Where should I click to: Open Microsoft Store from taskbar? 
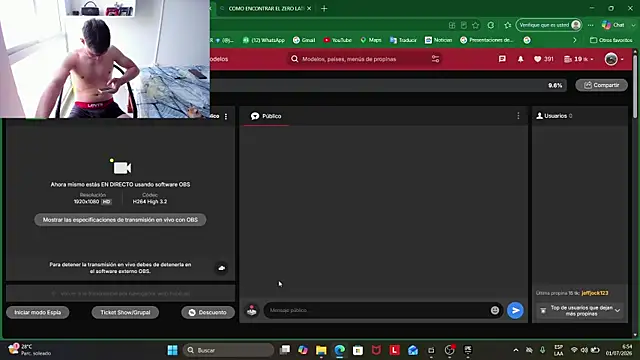coord(358,350)
